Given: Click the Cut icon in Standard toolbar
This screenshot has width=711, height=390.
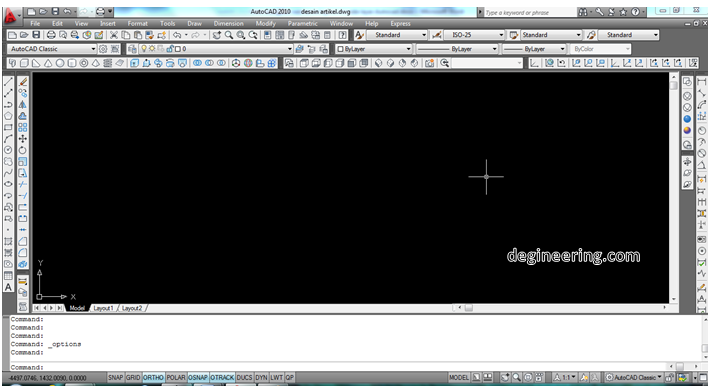Looking at the screenshot, I should click(114, 35).
